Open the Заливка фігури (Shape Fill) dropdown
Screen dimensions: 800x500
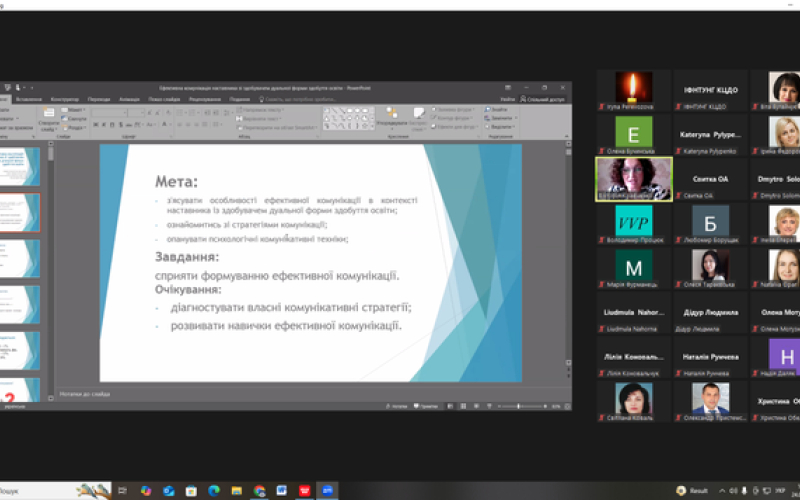[453, 110]
